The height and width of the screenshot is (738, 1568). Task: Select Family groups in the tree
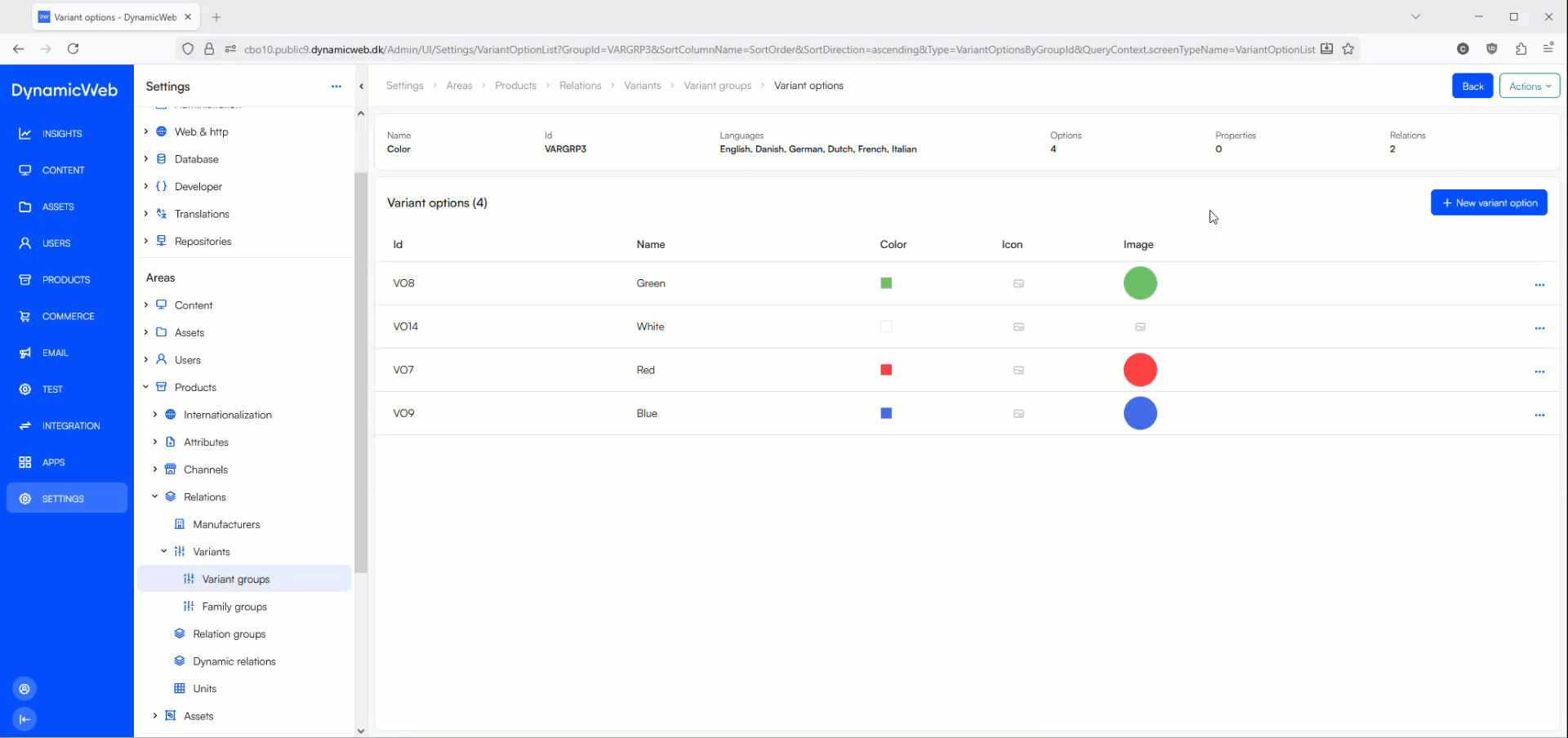point(234,607)
